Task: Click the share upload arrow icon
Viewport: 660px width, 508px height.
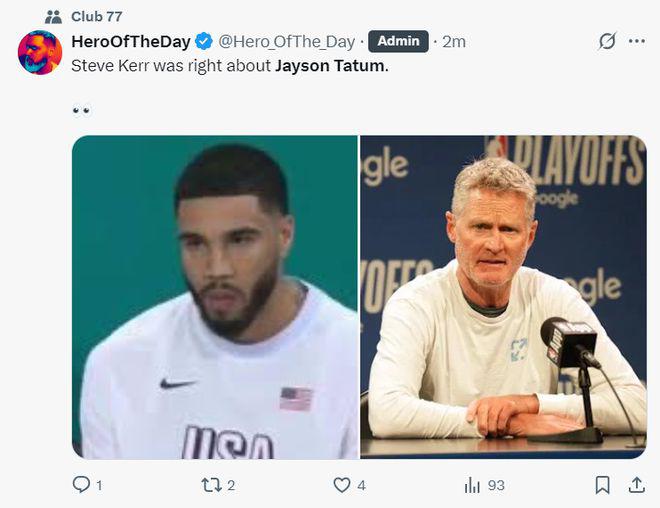Action: click(x=637, y=485)
